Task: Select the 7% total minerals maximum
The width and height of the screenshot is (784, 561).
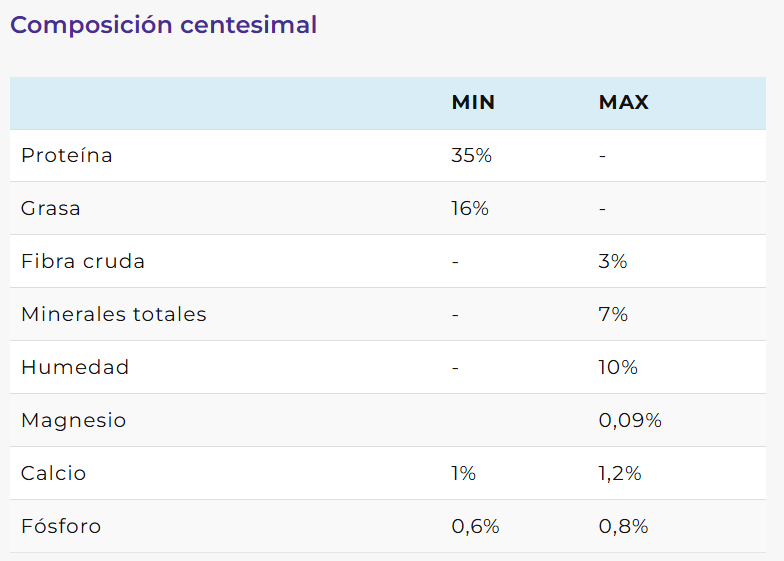Action: (x=613, y=315)
